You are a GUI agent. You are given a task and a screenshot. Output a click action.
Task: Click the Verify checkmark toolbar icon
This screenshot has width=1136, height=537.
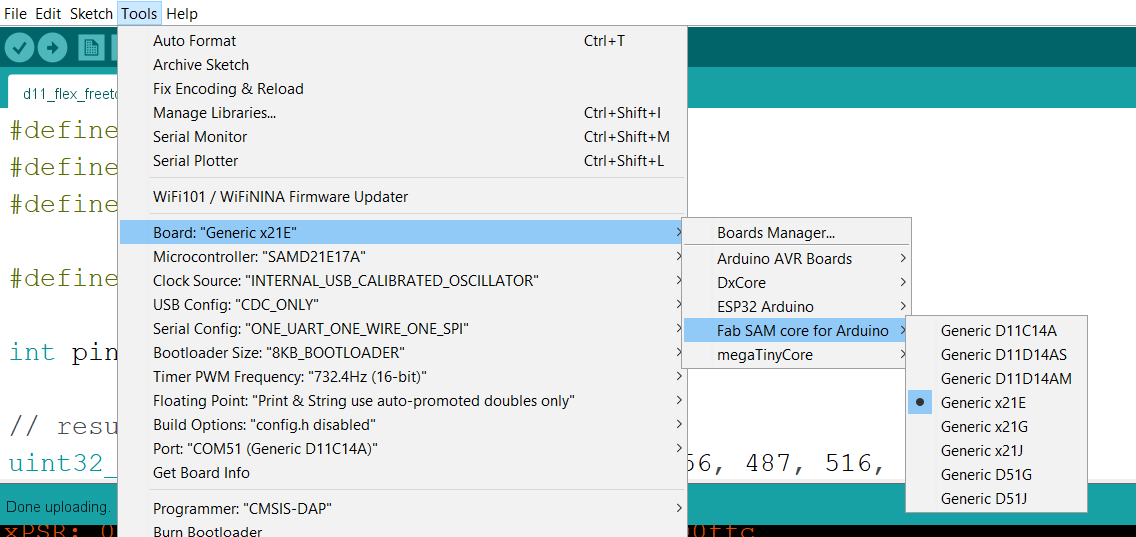[x=19, y=49]
